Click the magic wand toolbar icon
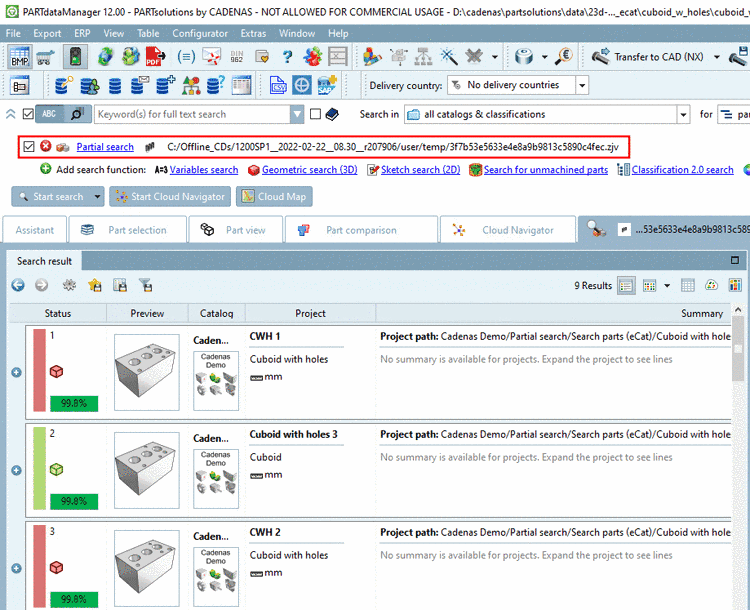This screenshot has width=750, height=610. click(x=449, y=57)
